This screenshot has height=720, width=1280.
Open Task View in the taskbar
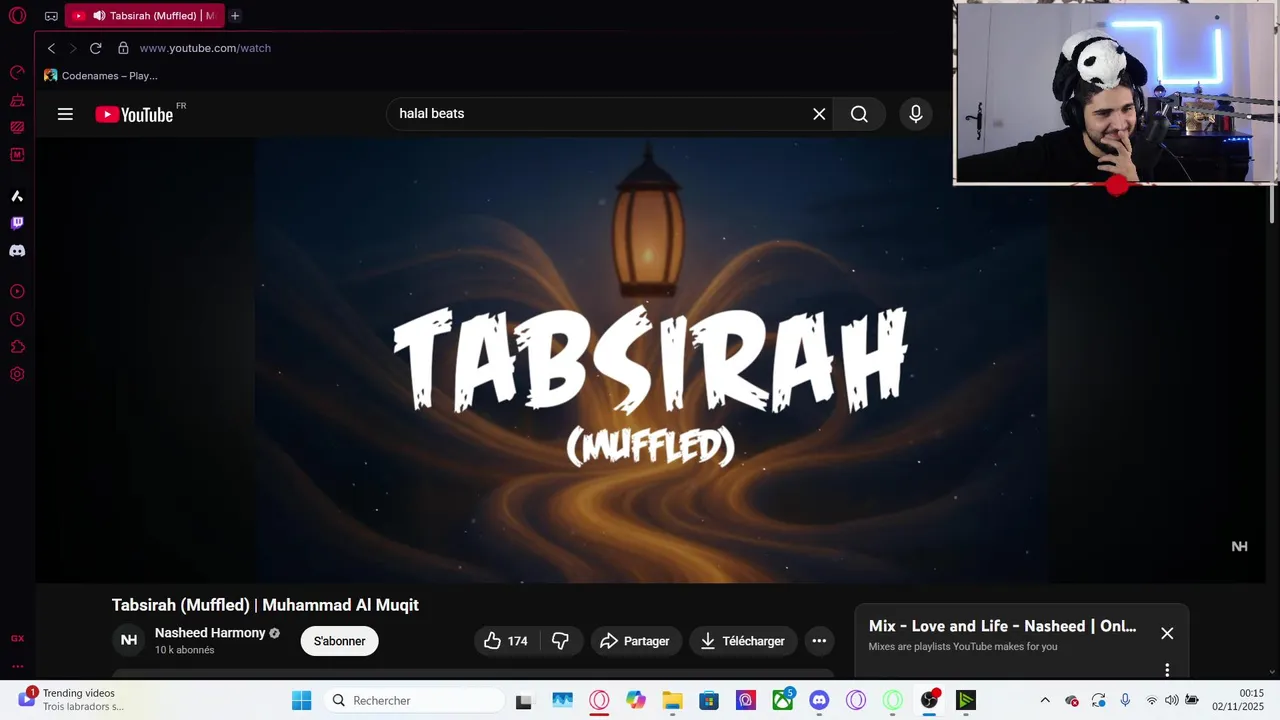[x=524, y=701]
